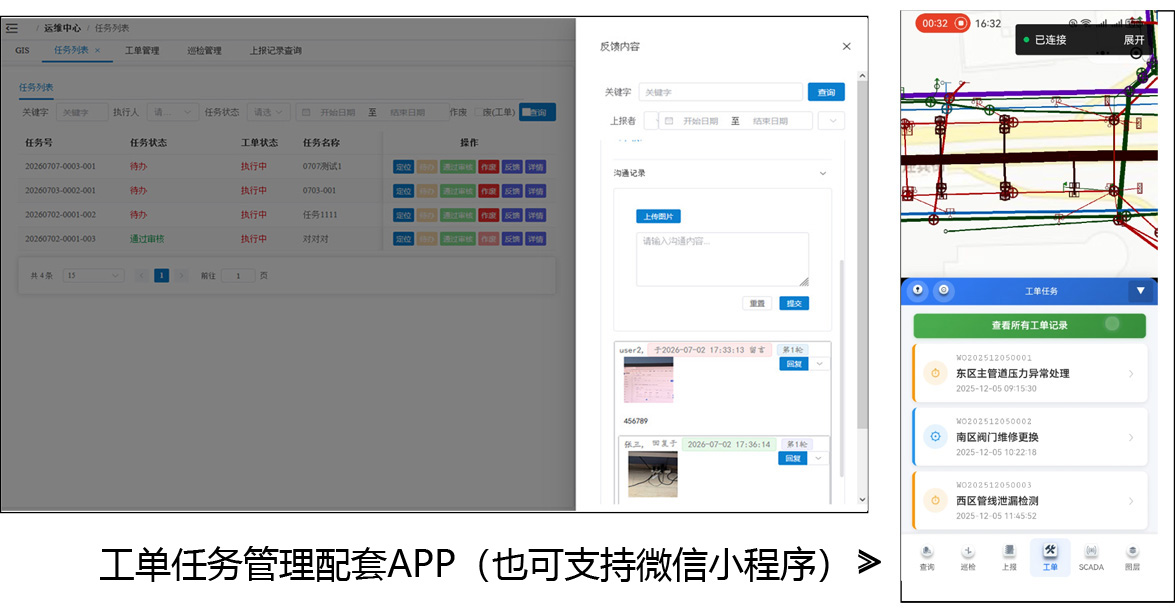
Task: Open the 执行人 dropdown
Action: pos(172,112)
